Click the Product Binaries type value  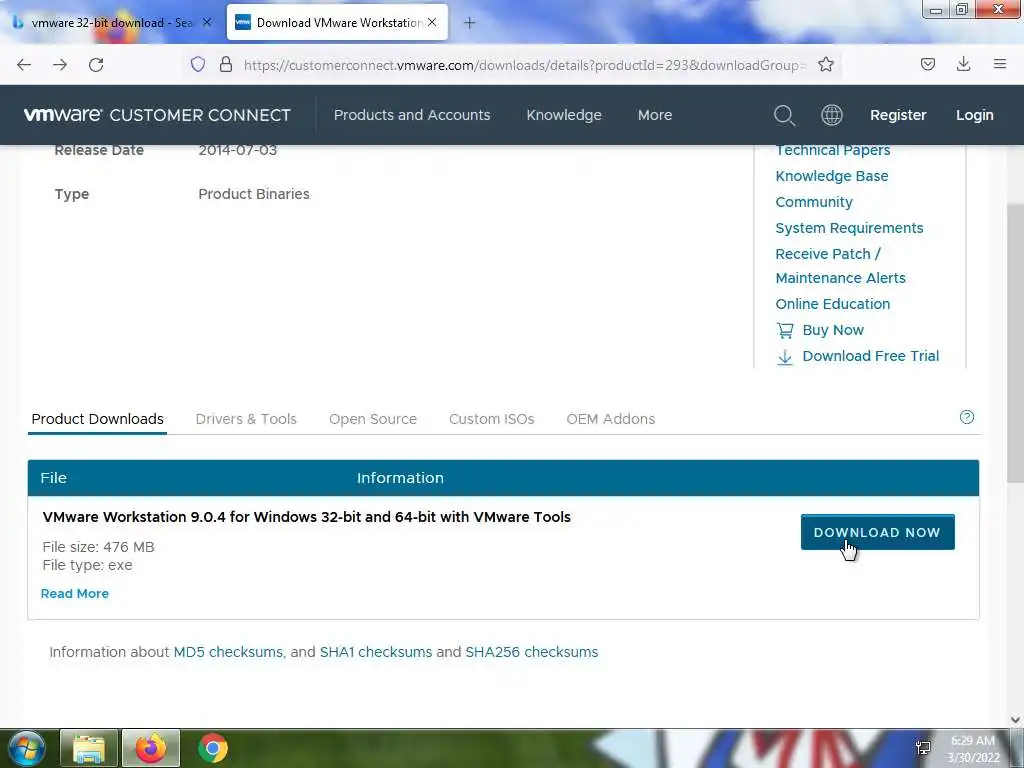(254, 195)
